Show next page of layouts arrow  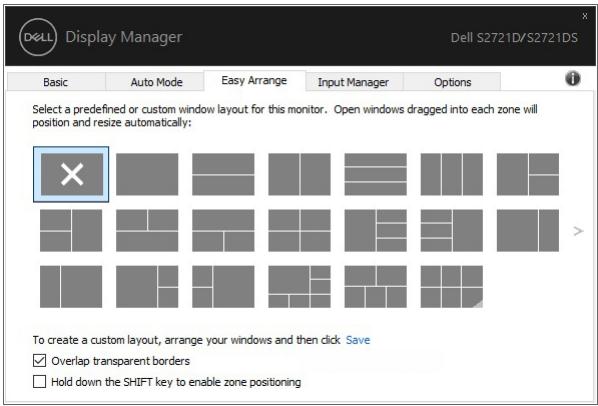(x=578, y=231)
